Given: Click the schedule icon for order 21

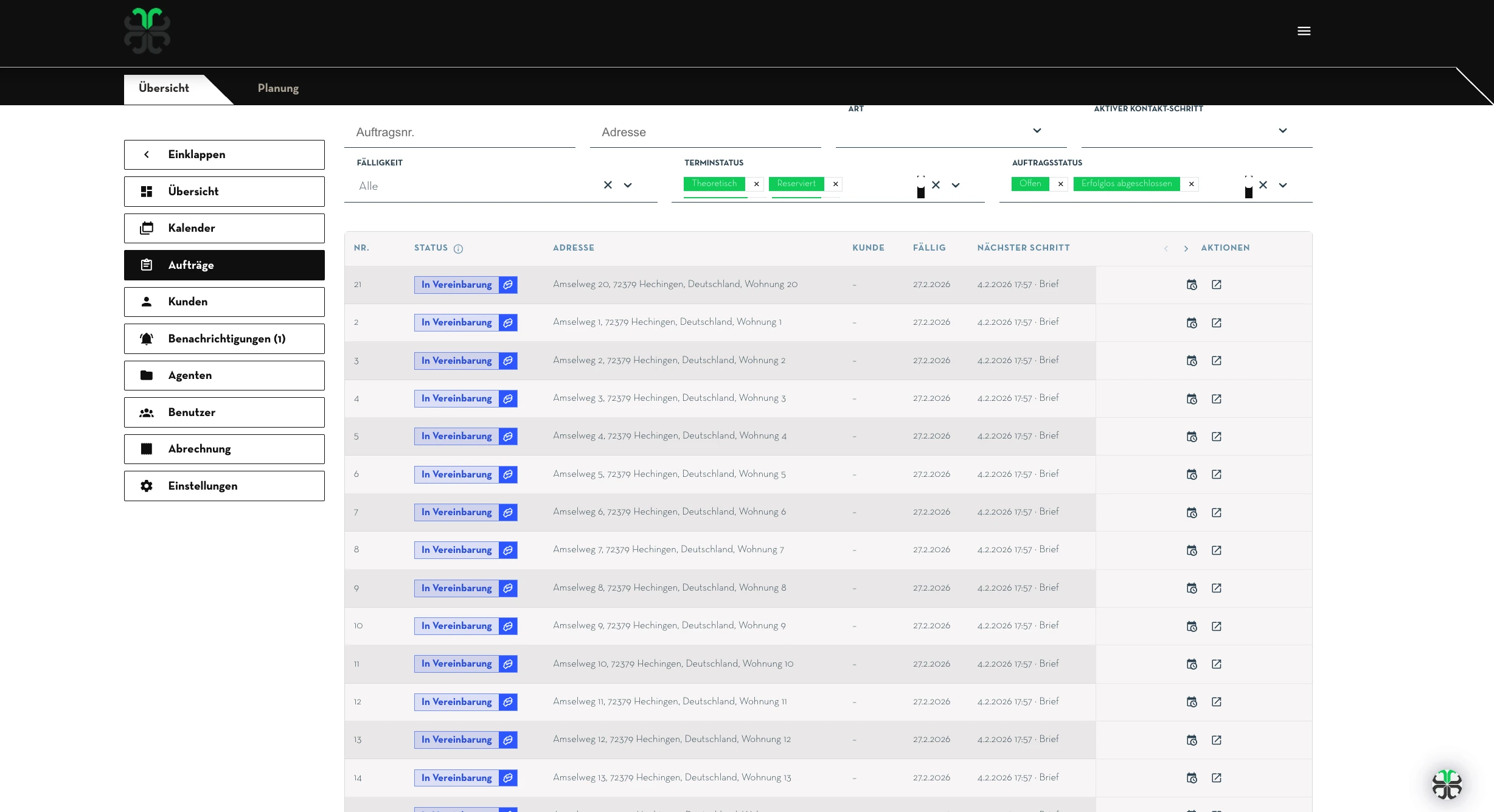Looking at the screenshot, I should coord(1192,285).
